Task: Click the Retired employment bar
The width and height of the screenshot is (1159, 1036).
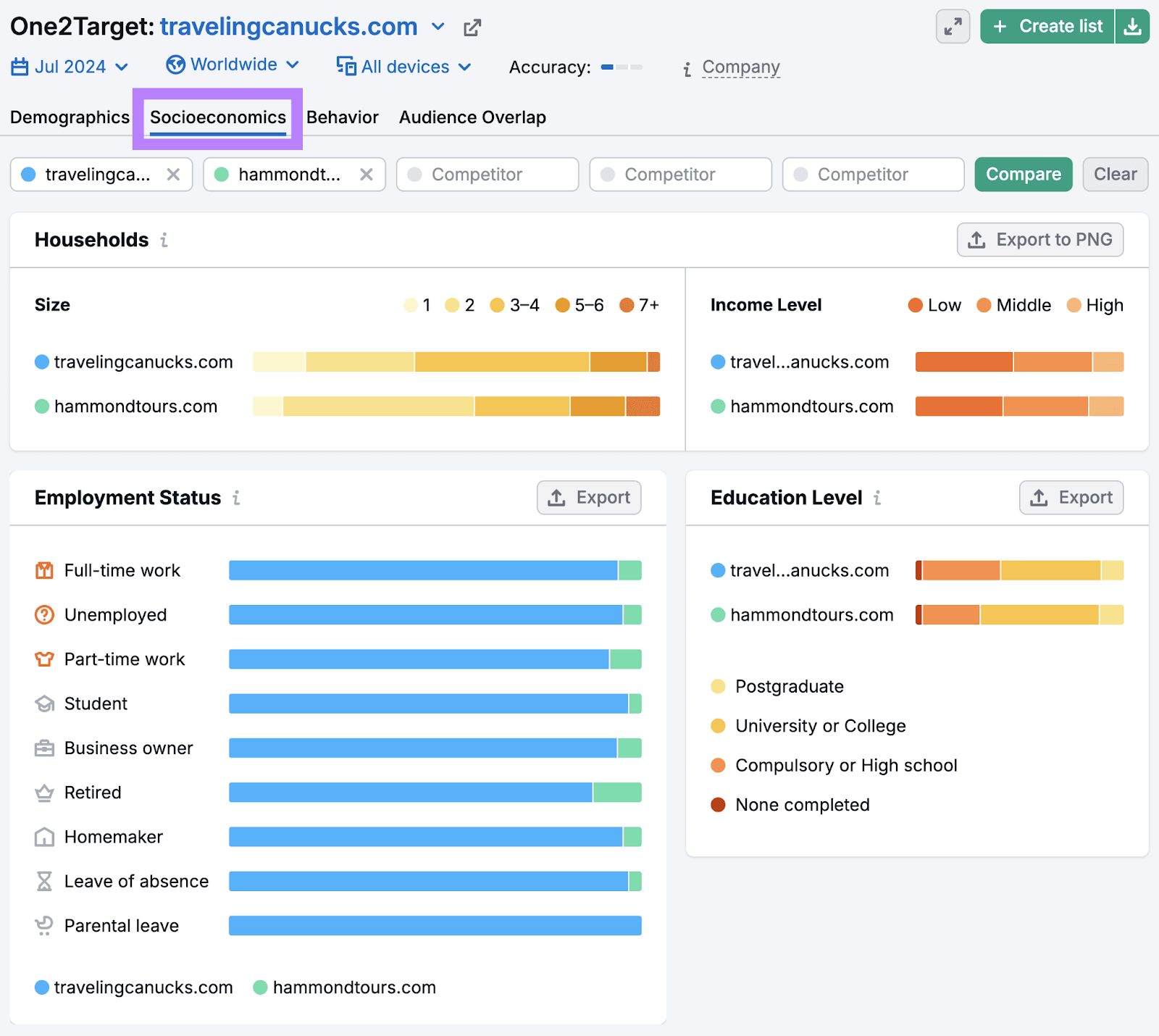Action: pyautogui.click(x=435, y=793)
